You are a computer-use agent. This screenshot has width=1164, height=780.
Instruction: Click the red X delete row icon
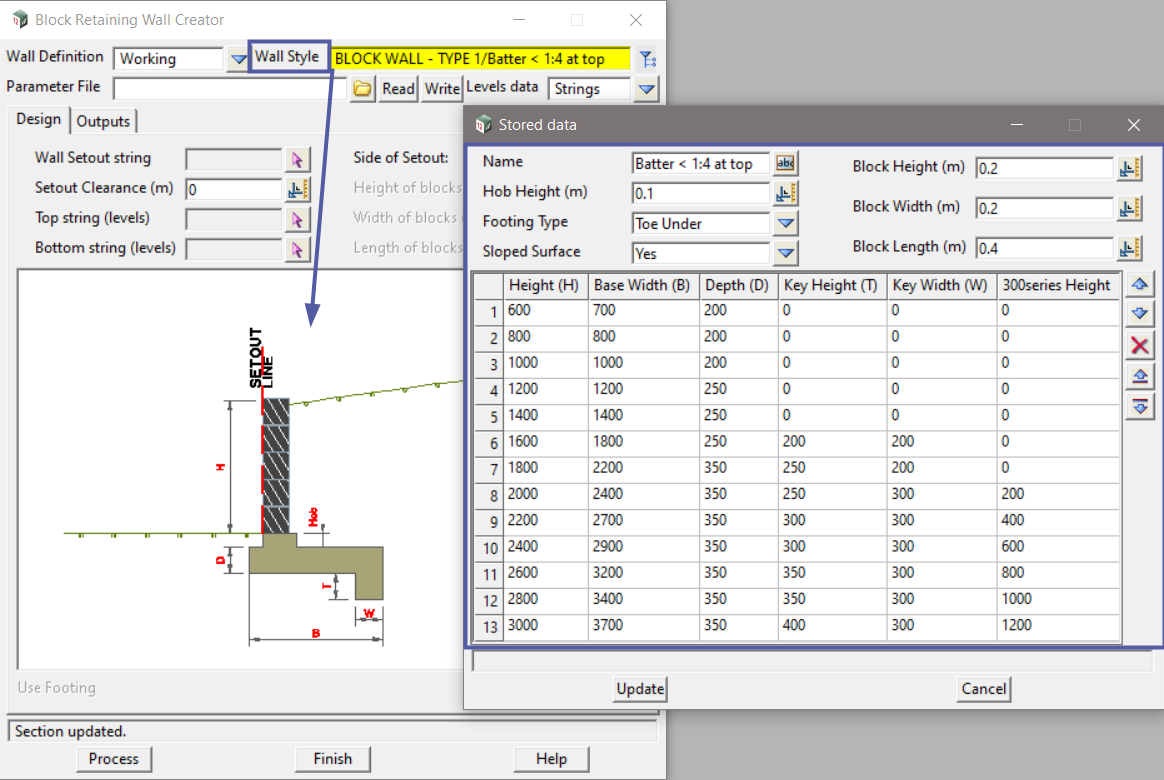(1139, 346)
